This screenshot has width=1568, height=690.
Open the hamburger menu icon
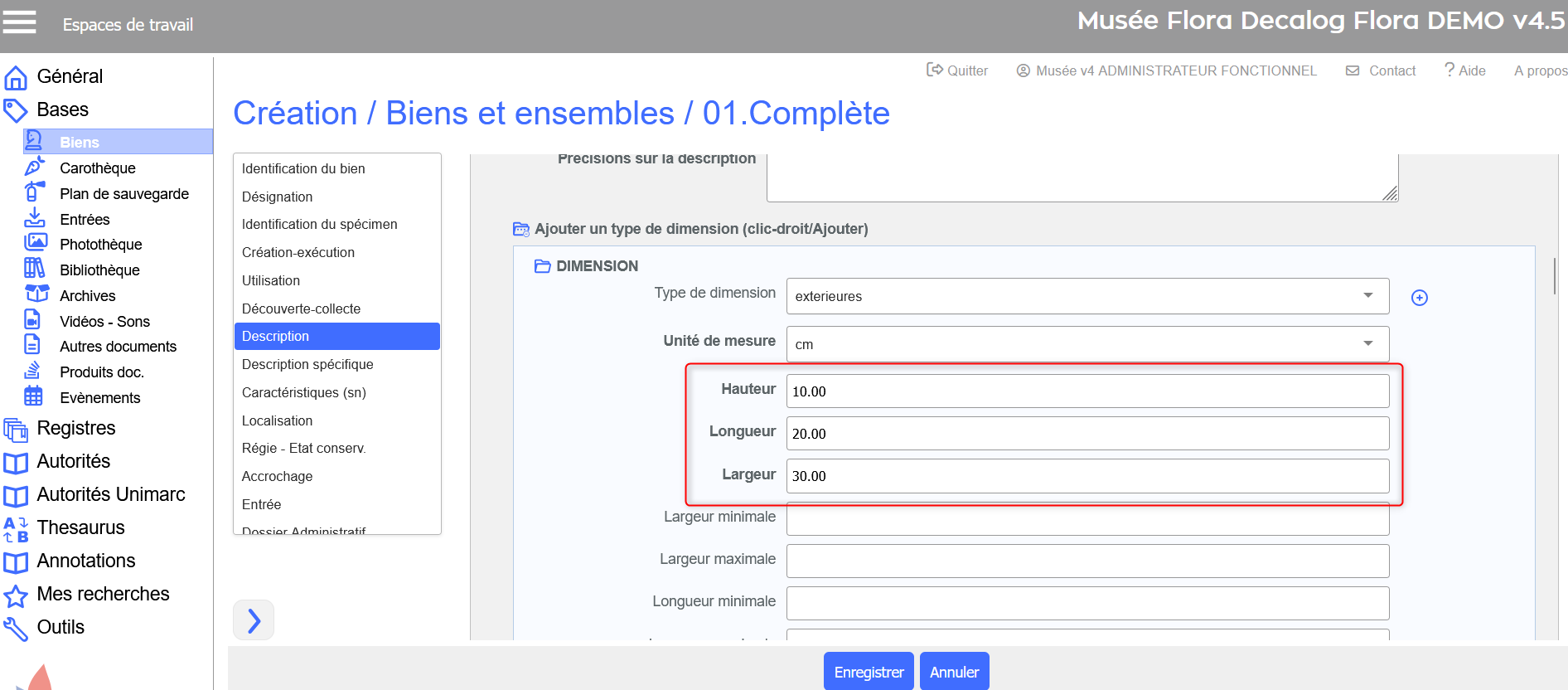pos(19,22)
